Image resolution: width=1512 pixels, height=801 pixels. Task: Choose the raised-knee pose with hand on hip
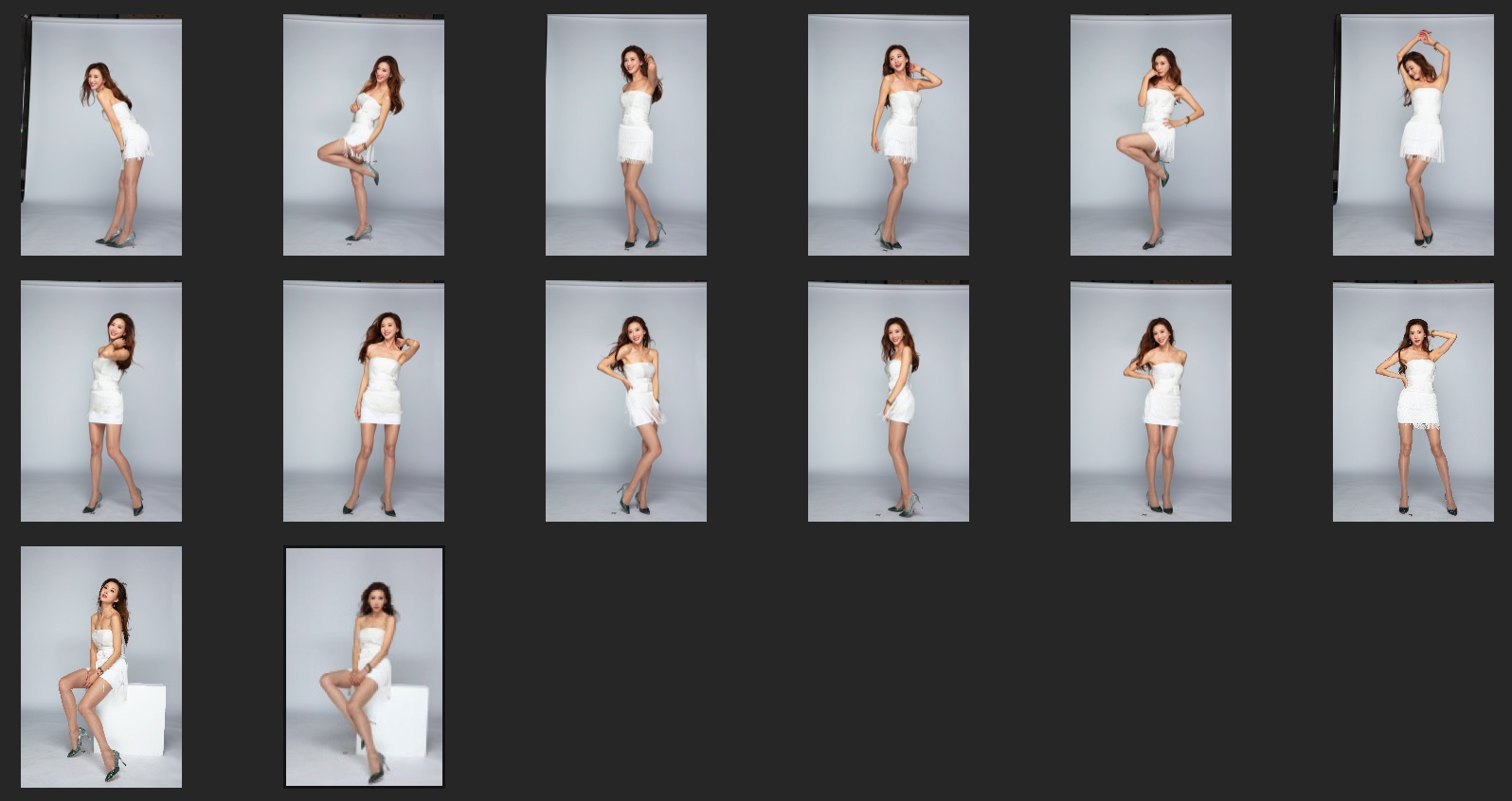coord(1151,135)
